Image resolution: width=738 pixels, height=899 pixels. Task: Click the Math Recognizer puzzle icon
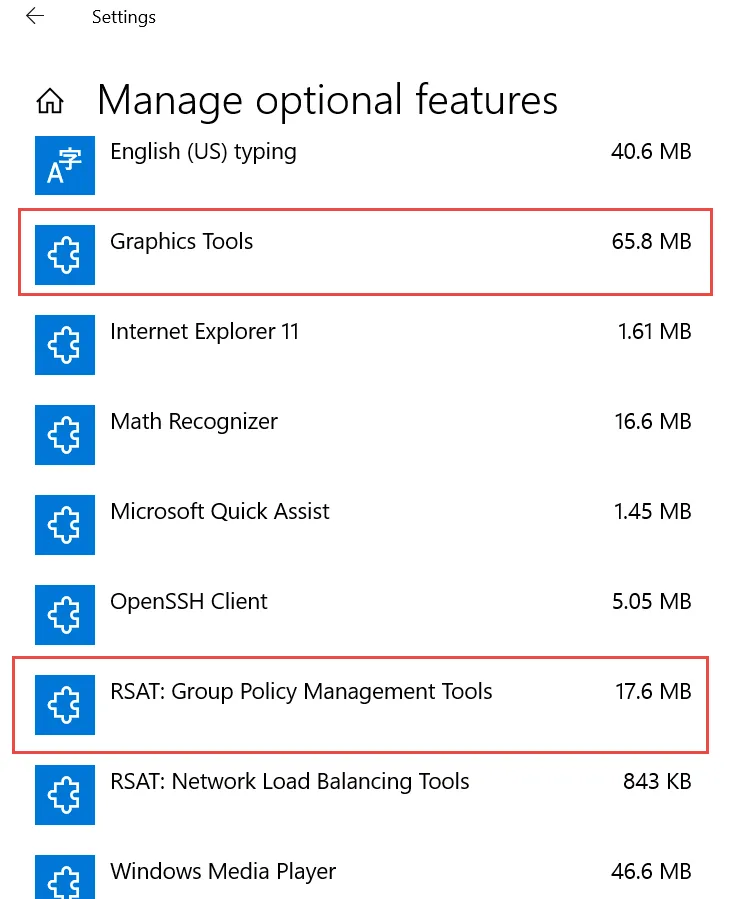pyautogui.click(x=65, y=435)
